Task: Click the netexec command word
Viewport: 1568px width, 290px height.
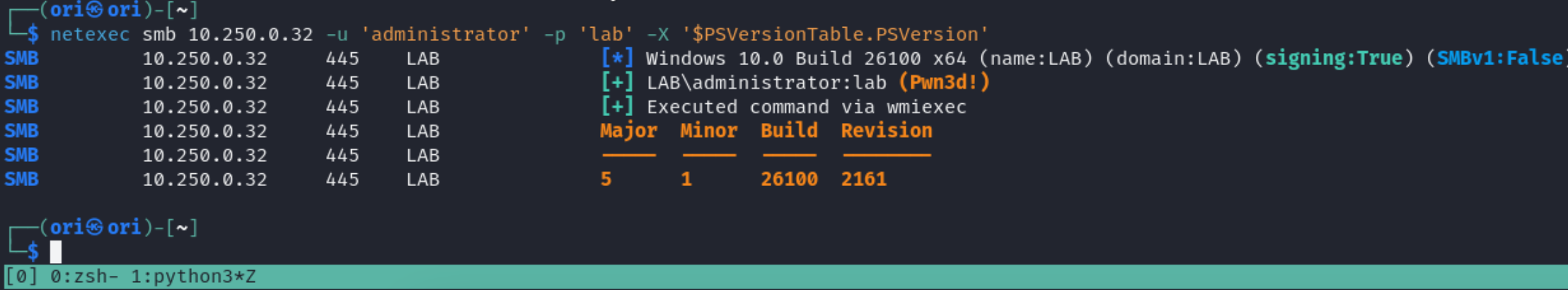Action: pyautogui.click(x=90, y=34)
